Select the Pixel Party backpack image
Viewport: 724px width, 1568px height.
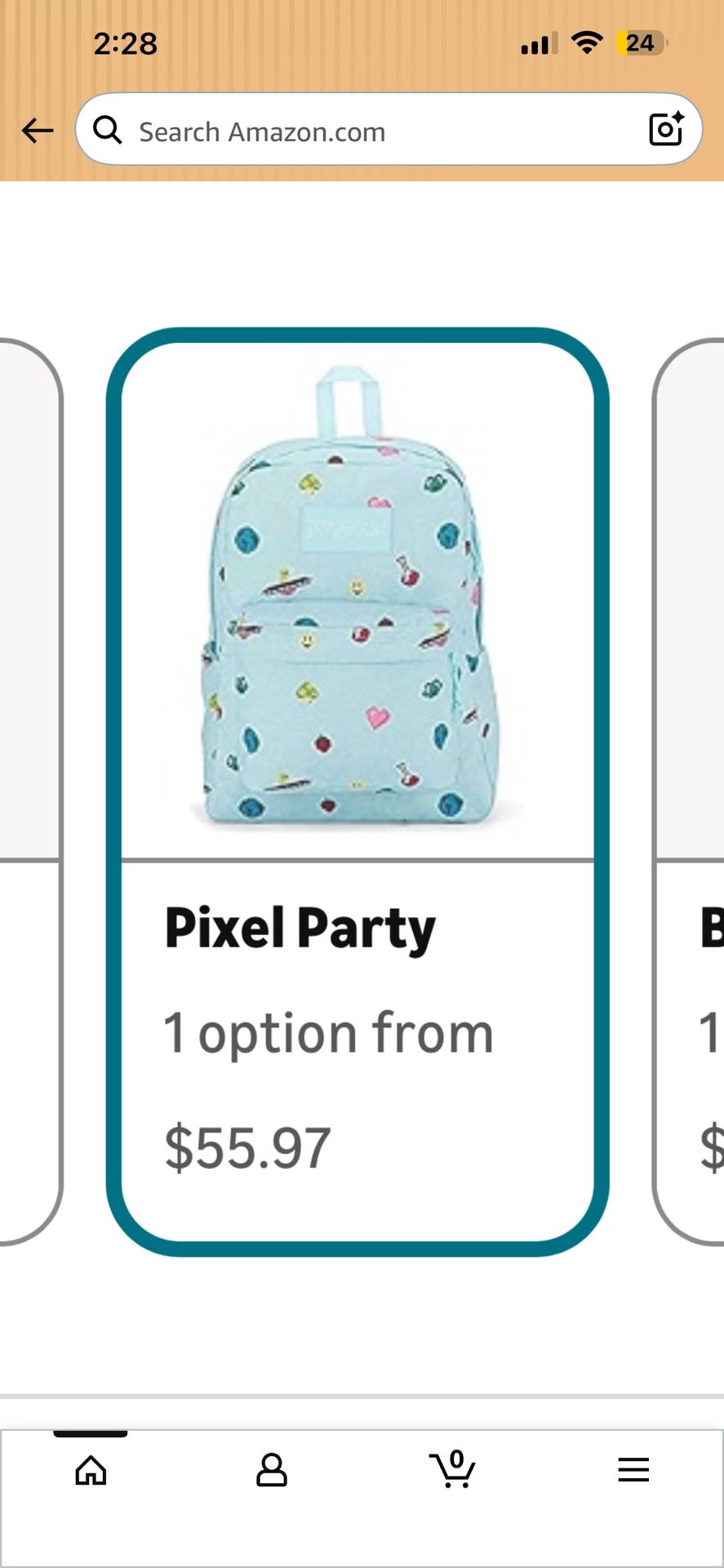pyautogui.click(x=357, y=600)
